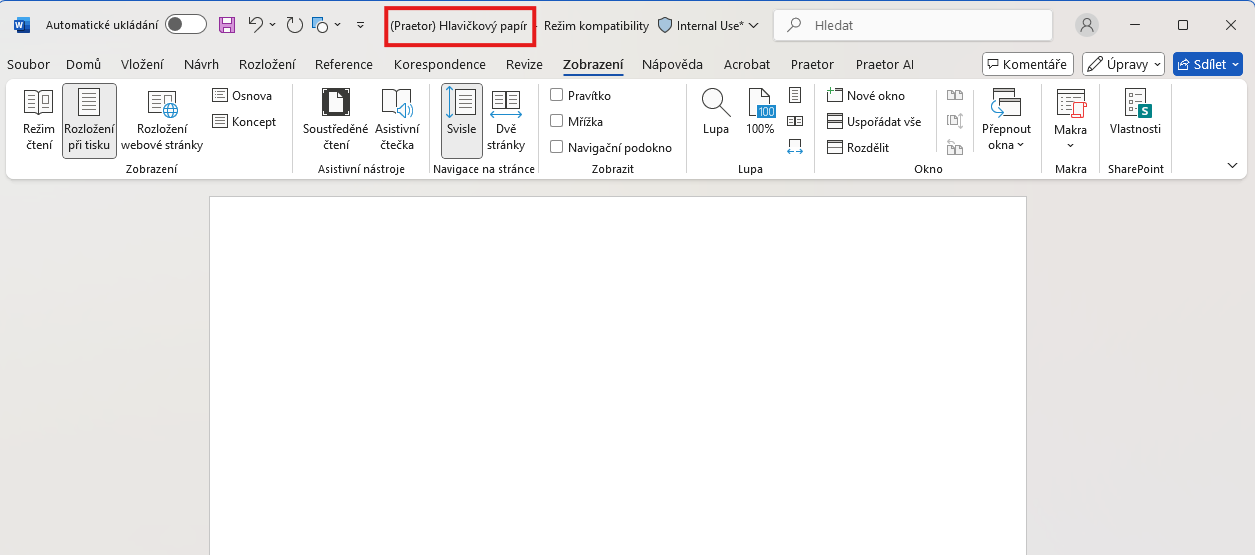Launch Soustředěné čtení focus mode
The width and height of the screenshot is (1255, 555).
[335, 120]
